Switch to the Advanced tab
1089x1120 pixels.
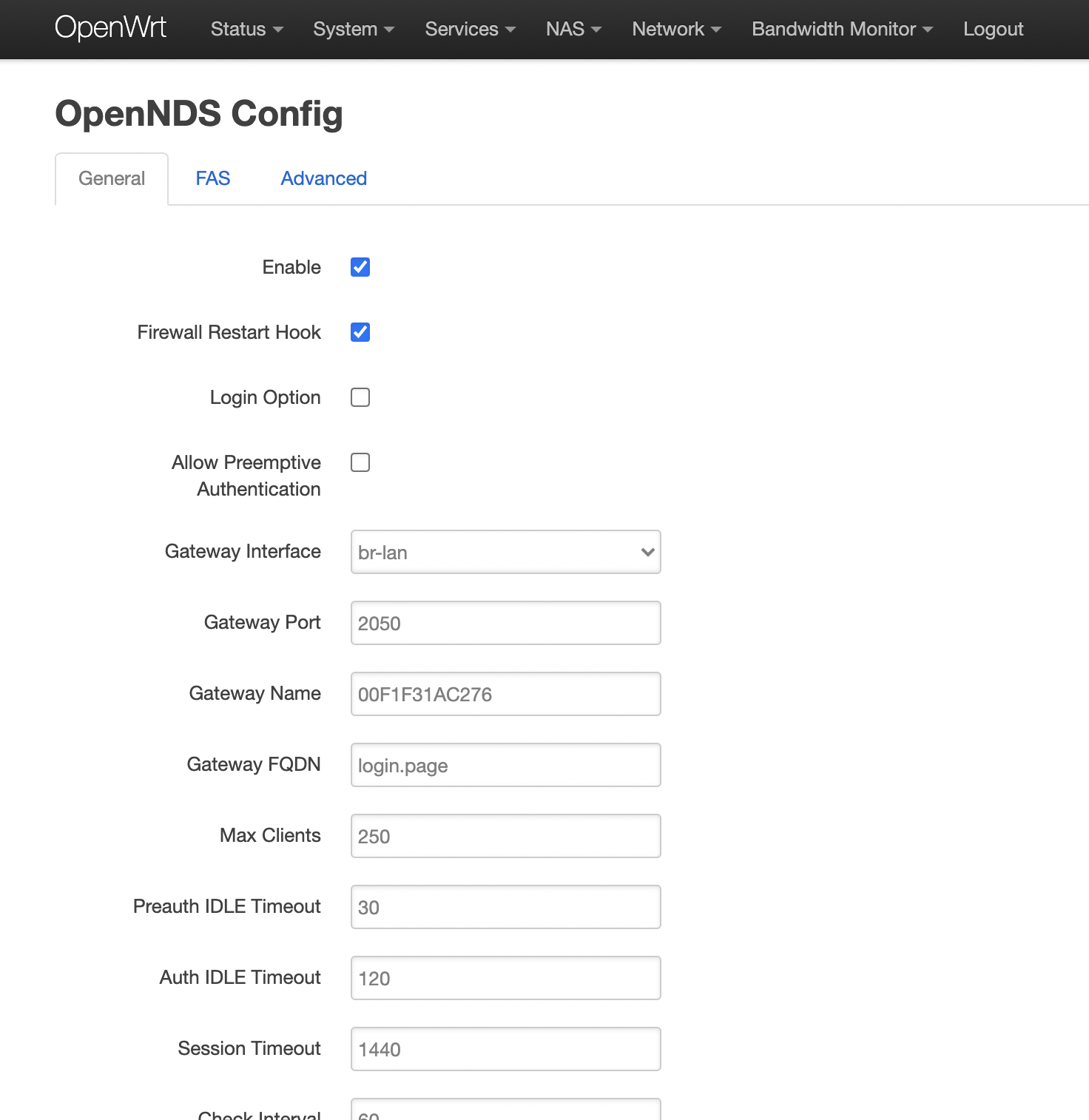pos(323,178)
